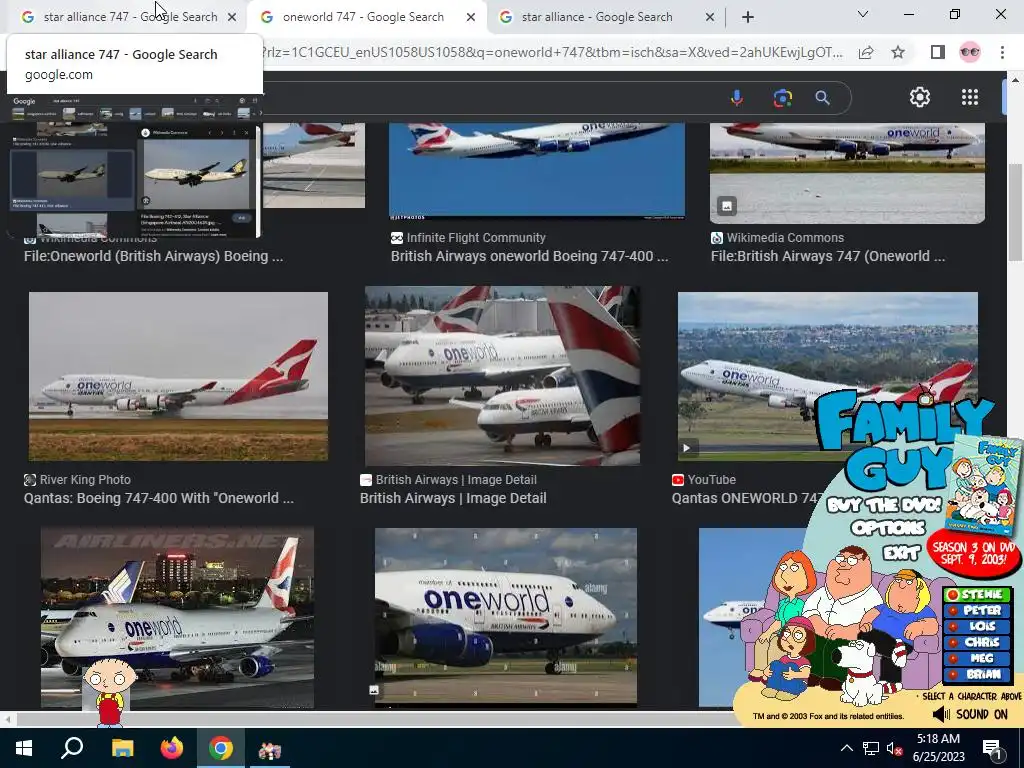Open a new tab with plus button
The image size is (1024, 768).
click(748, 17)
